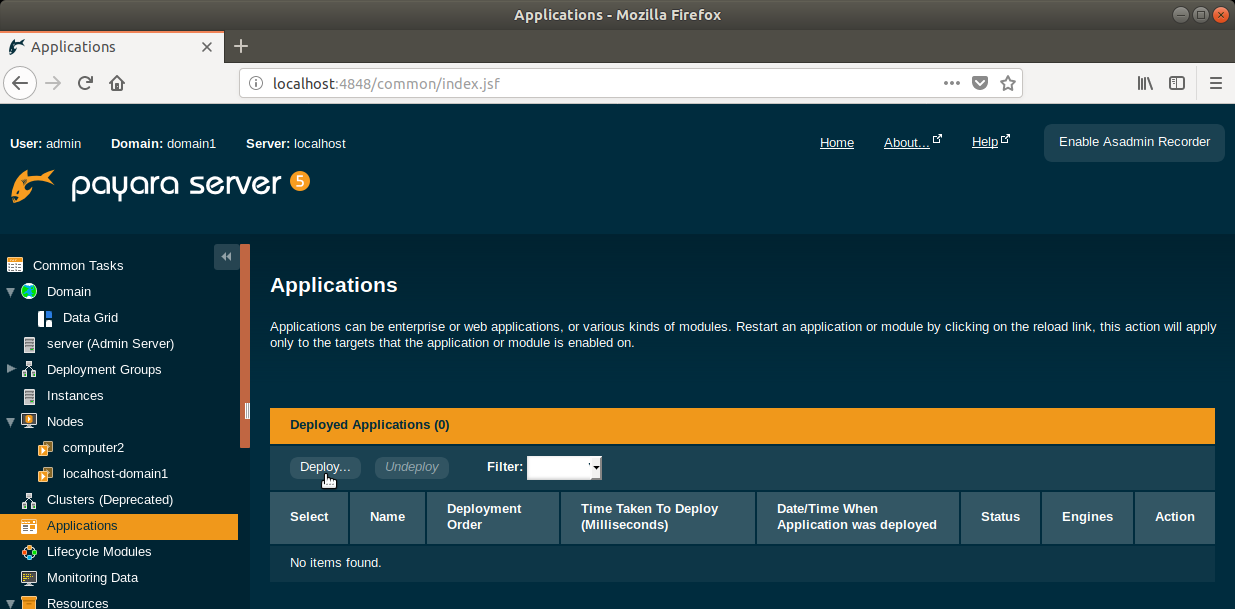1235x609 pixels.
Task: Click the Undeploy button
Action: [x=412, y=467]
